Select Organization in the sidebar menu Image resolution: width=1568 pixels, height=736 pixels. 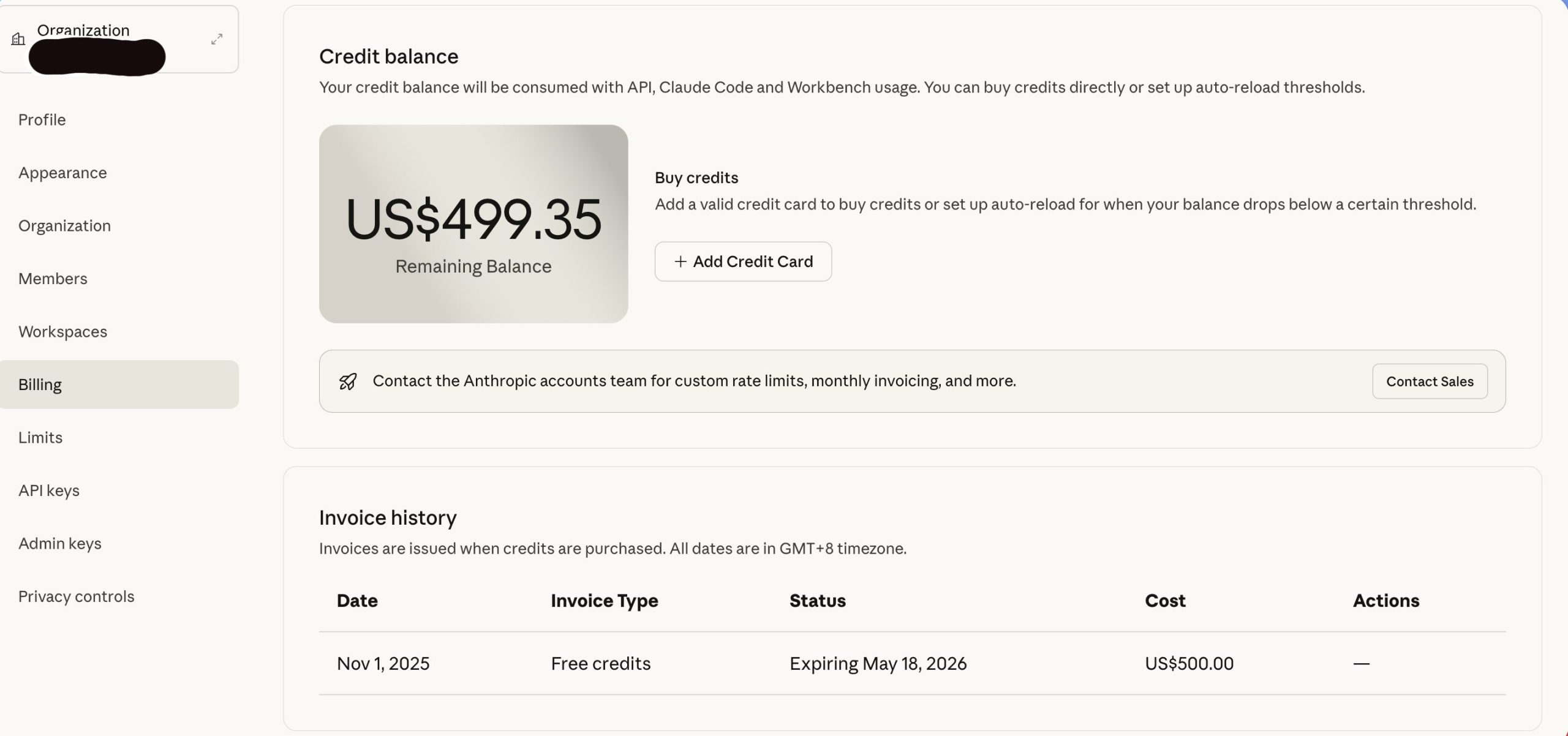[64, 225]
